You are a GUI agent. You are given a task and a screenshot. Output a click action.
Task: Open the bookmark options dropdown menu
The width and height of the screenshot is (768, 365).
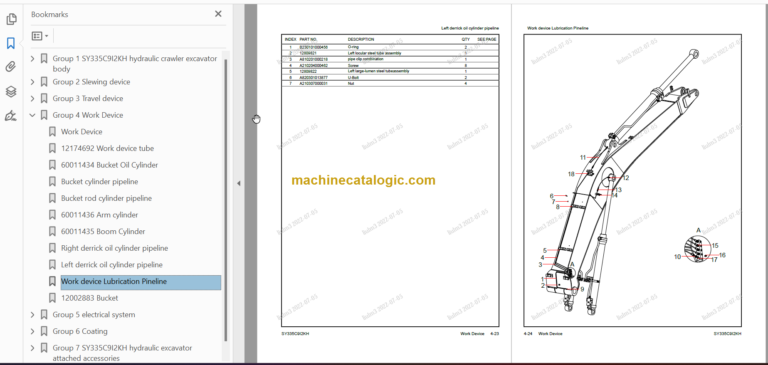tap(40, 36)
